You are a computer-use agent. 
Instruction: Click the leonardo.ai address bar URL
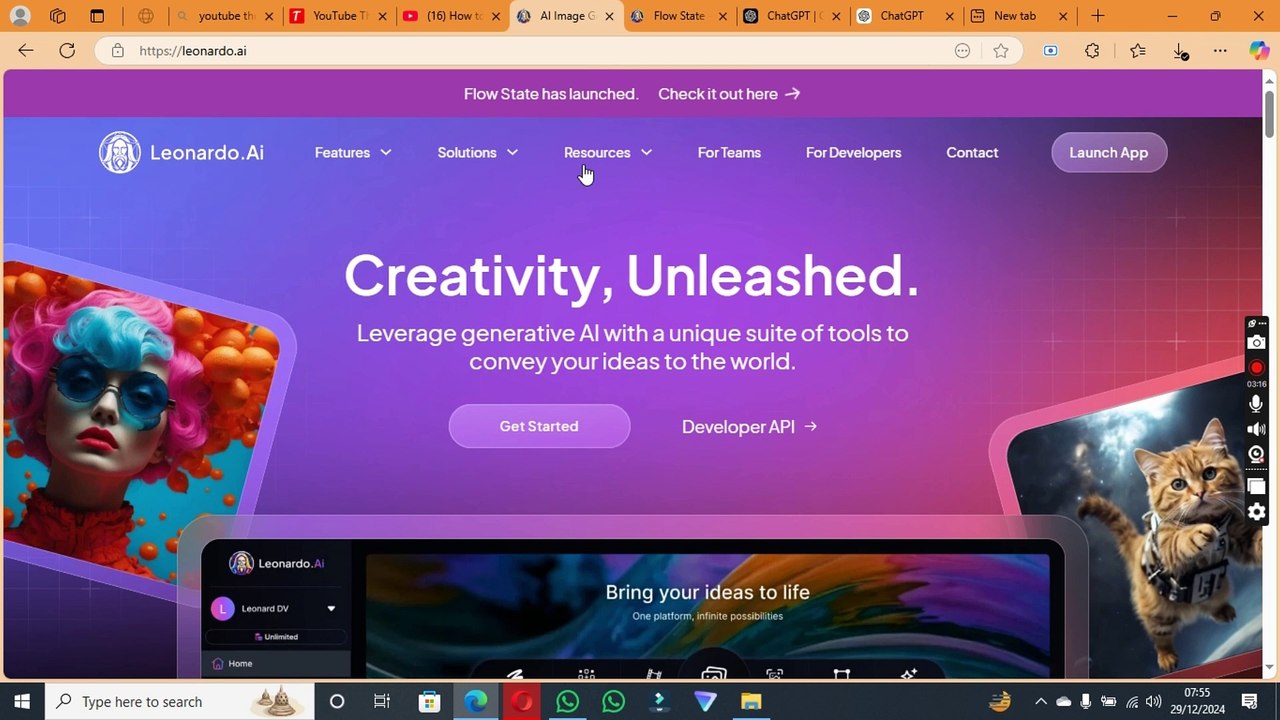click(193, 51)
